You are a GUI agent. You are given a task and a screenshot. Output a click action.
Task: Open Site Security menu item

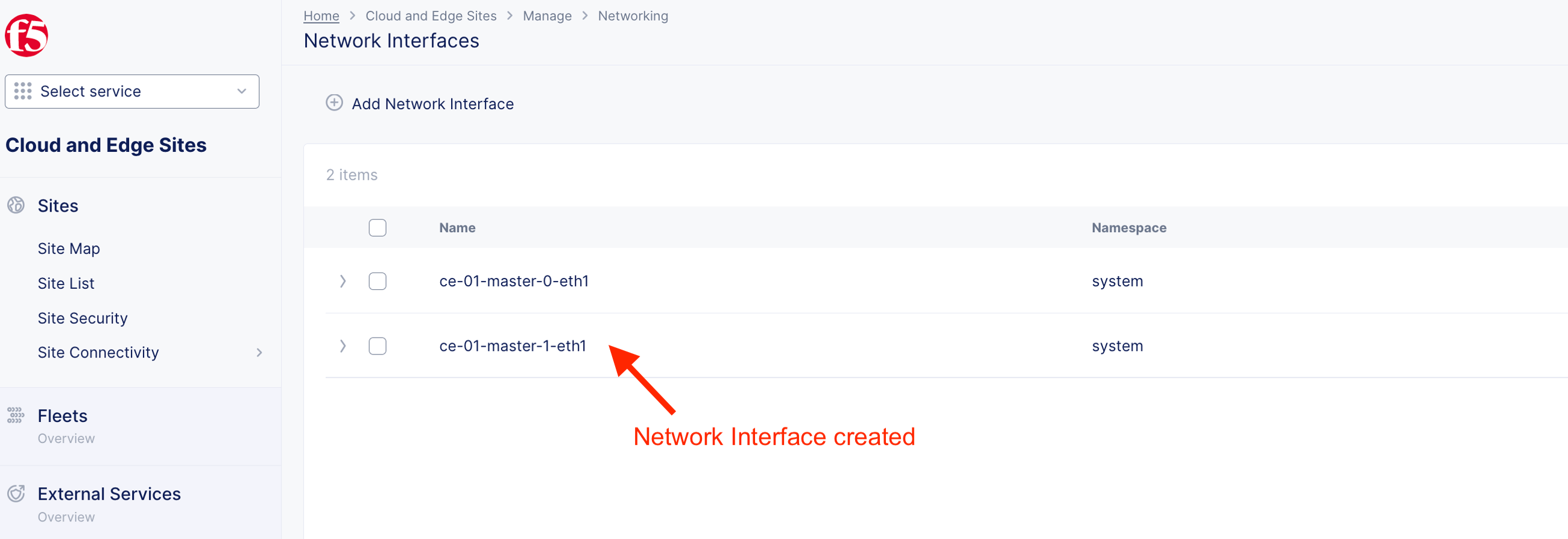[83, 318]
